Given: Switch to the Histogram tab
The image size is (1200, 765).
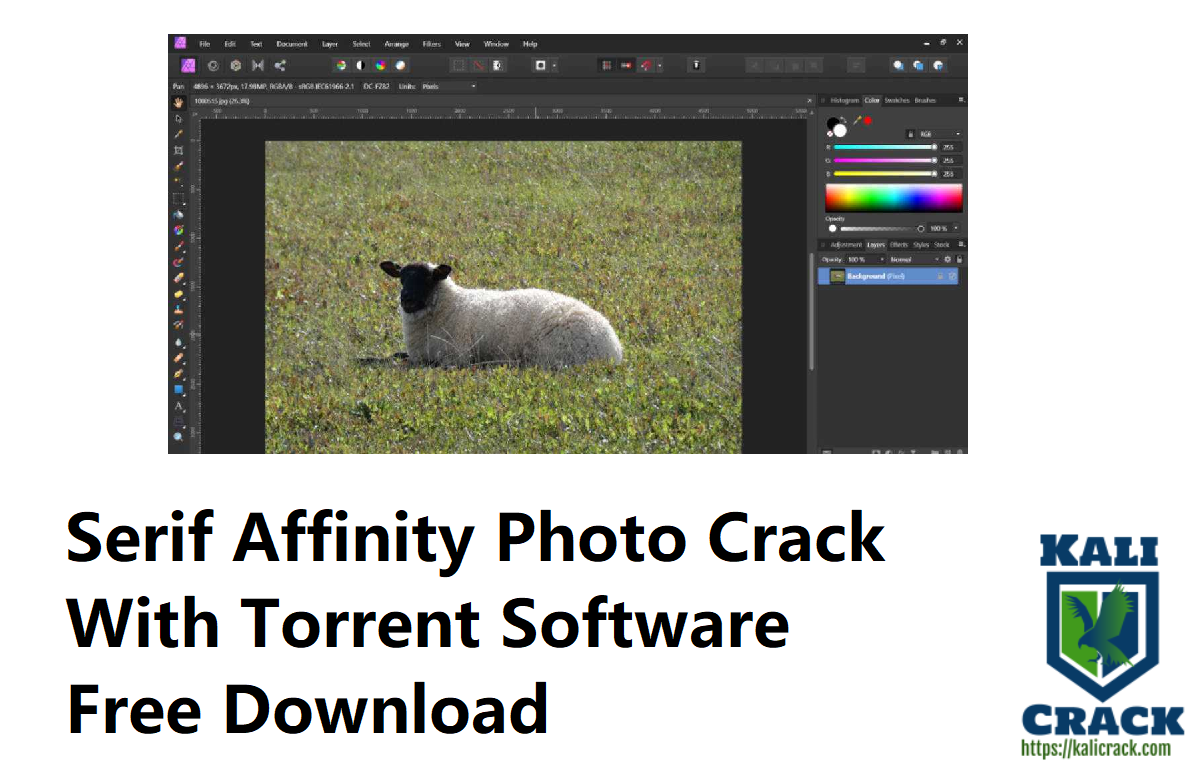Looking at the screenshot, I should click(x=844, y=100).
